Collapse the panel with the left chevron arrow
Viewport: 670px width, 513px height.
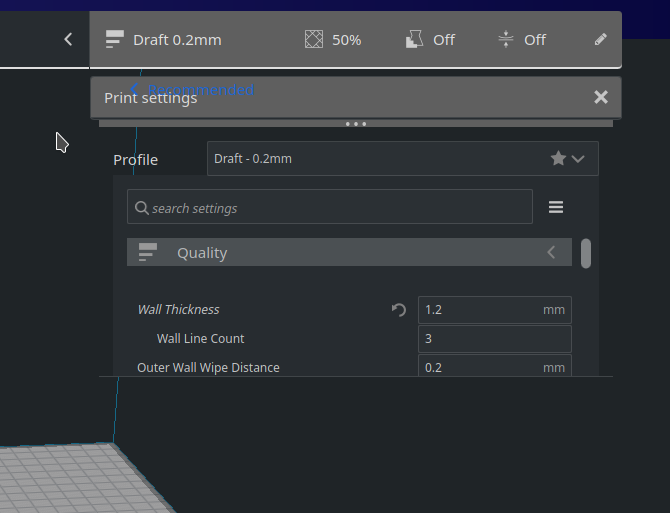click(68, 39)
